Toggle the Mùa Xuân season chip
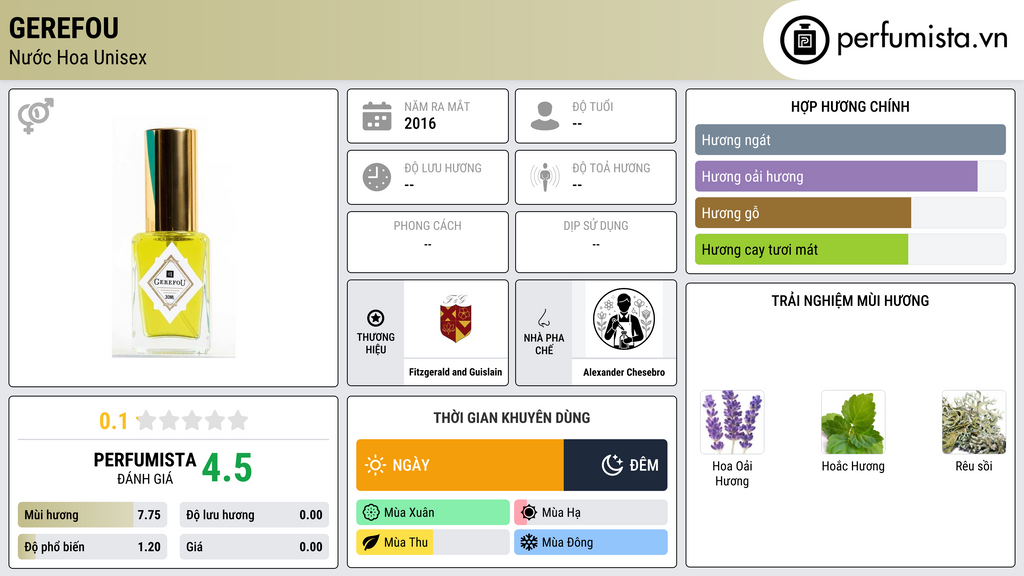This screenshot has height=576, width=1024. 433,513
